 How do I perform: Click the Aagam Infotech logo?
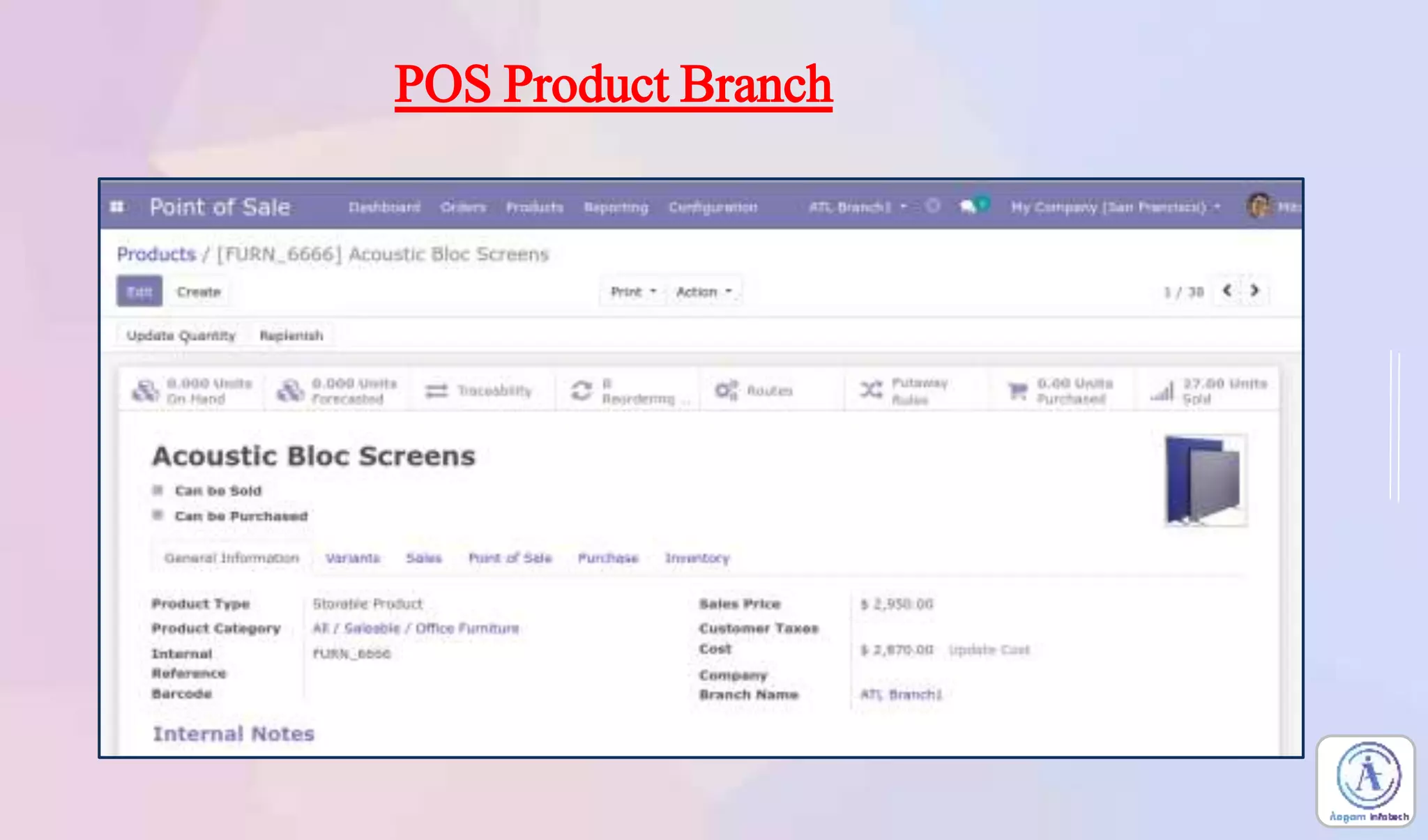click(1366, 781)
